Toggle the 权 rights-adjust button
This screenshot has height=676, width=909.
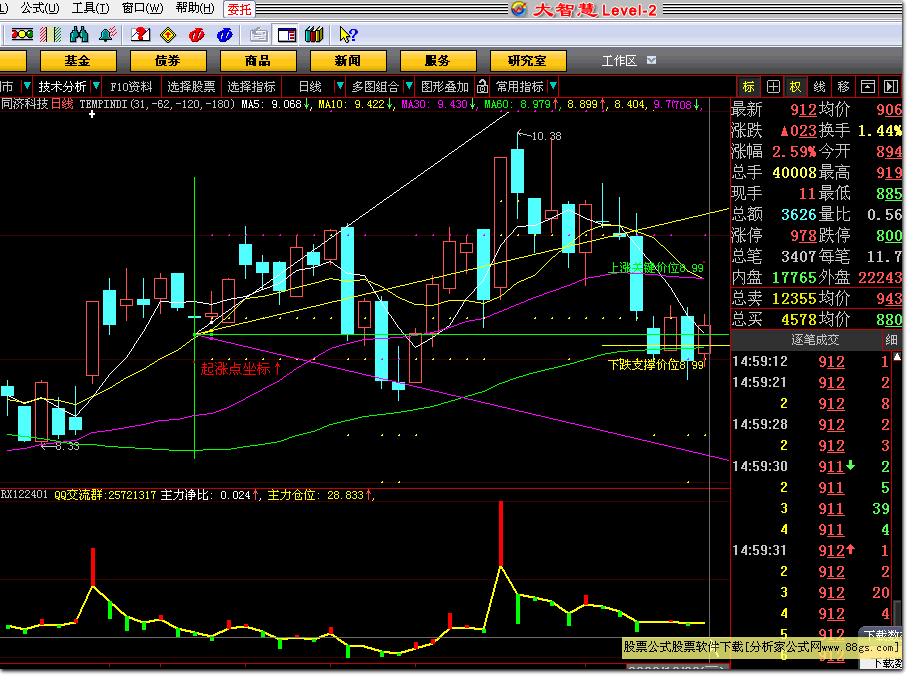(x=795, y=87)
